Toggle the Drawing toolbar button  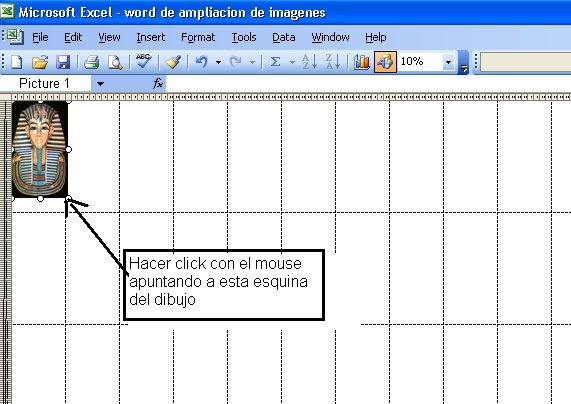(x=385, y=62)
